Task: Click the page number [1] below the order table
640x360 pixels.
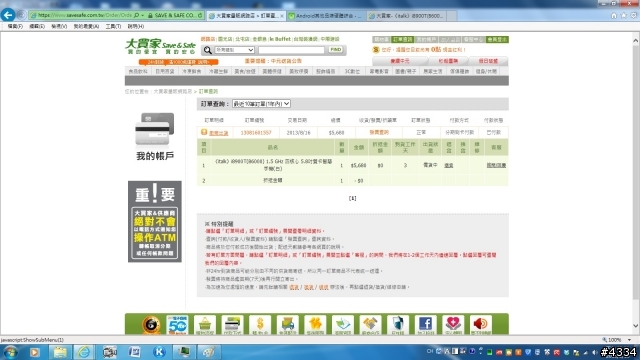Action: [x=353, y=198]
